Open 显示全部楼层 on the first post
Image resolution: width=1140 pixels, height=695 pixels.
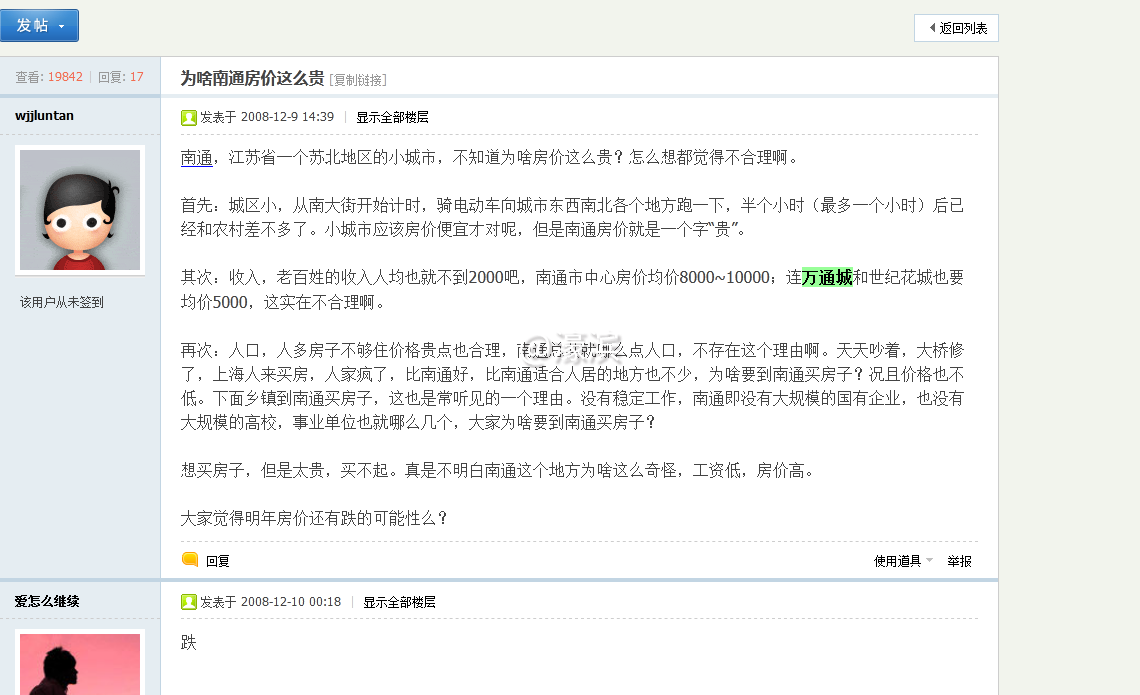click(x=392, y=117)
